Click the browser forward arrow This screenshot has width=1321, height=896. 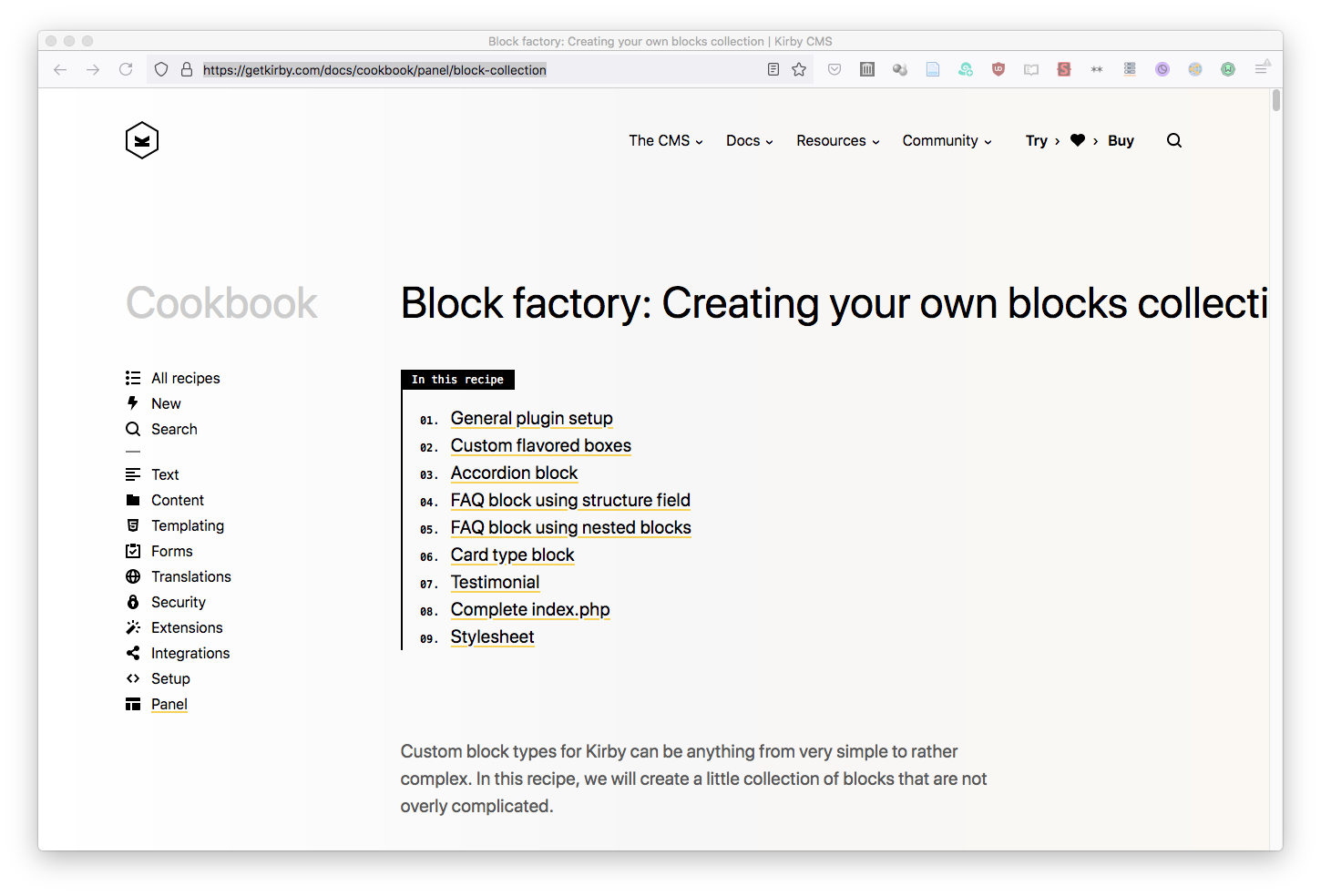coord(93,69)
